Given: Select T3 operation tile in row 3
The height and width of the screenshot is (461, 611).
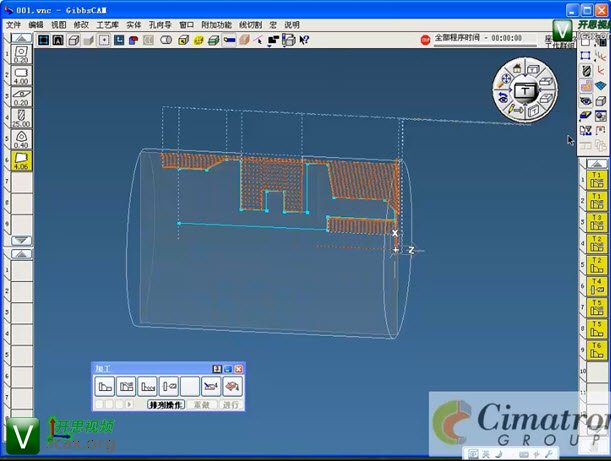Looking at the screenshot, I should click(x=597, y=223).
